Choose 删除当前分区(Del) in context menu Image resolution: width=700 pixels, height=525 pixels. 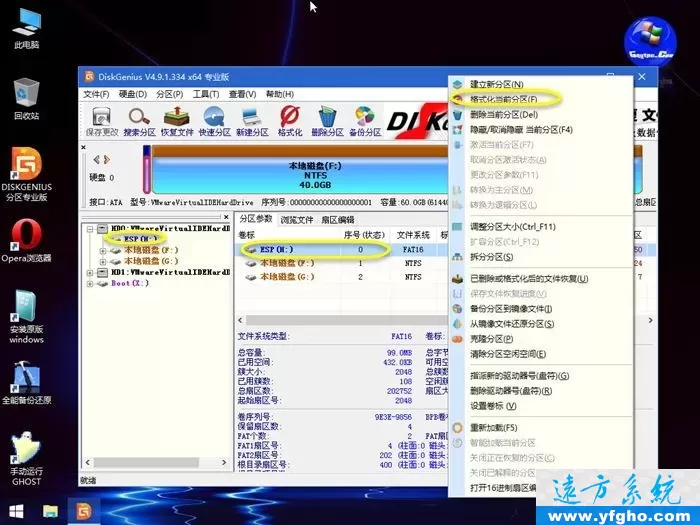point(541,115)
